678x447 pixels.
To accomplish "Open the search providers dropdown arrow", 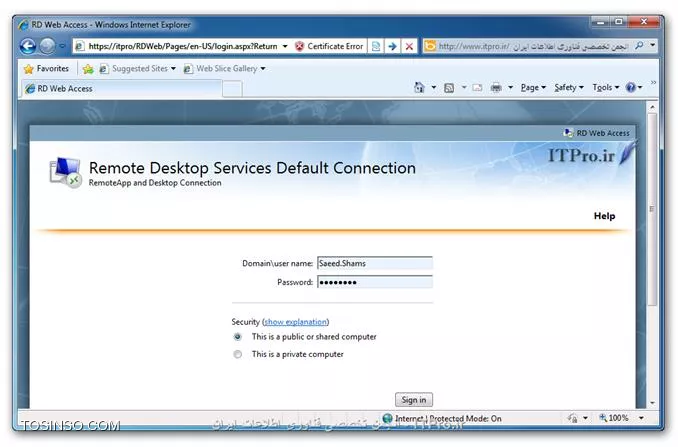I will pos(652,45).
